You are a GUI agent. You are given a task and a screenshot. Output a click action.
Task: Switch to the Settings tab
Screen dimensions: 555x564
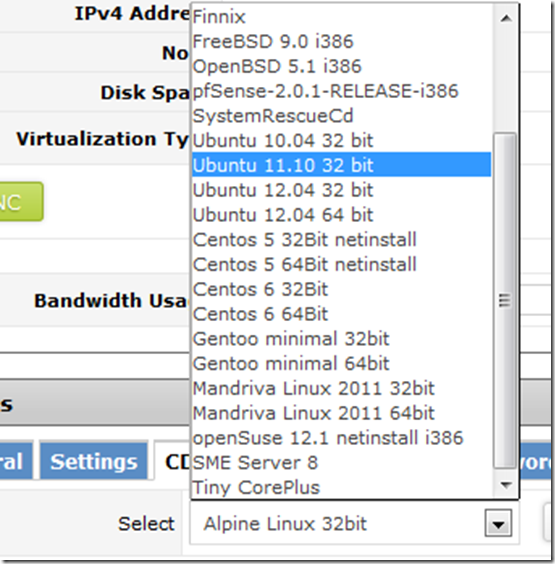pyautogui.click(x=94, y=461)
